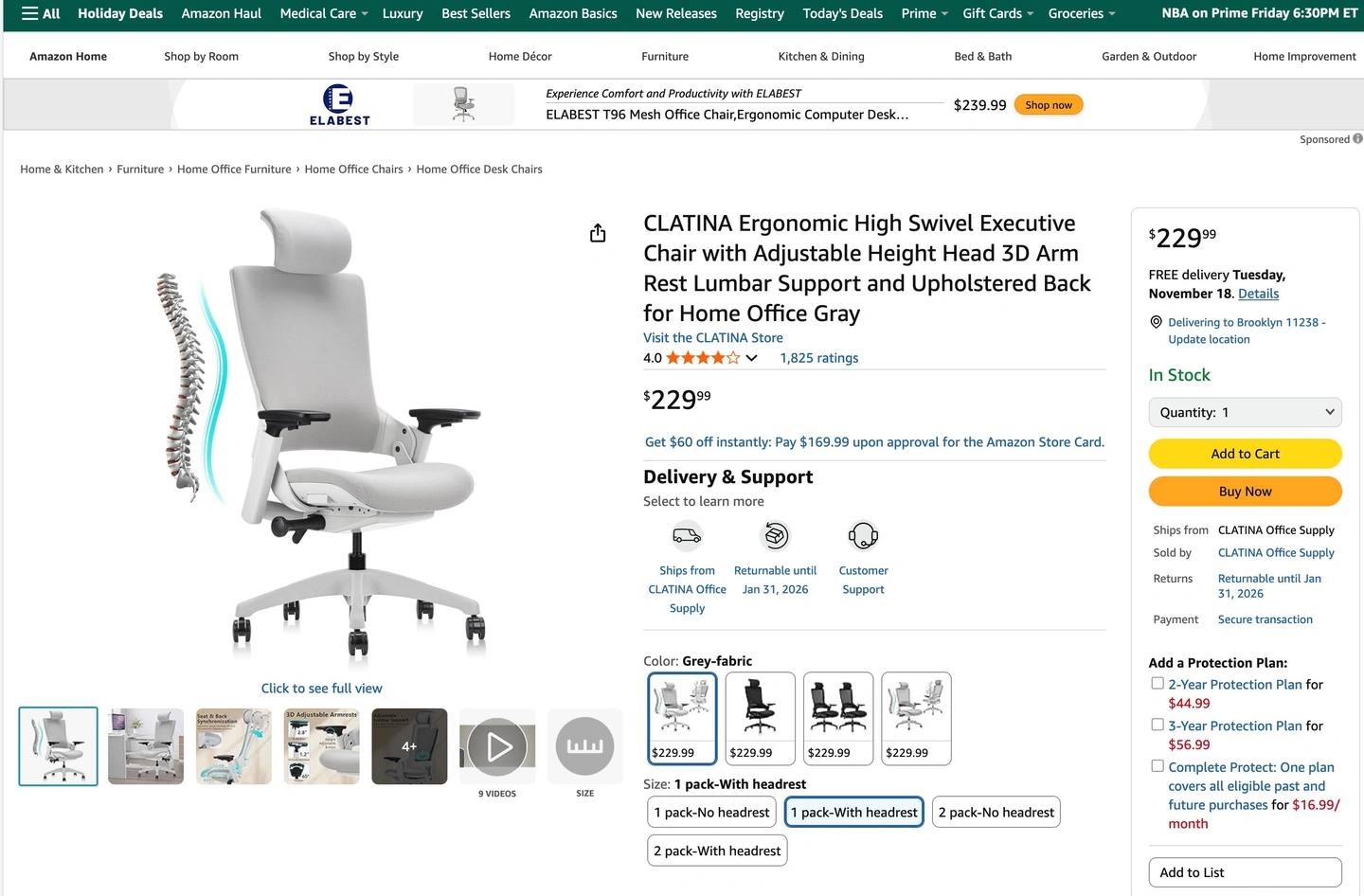Click the Sponsored info icon
Viewport: 1364px width, 896px height.
tap(1357, 138)
